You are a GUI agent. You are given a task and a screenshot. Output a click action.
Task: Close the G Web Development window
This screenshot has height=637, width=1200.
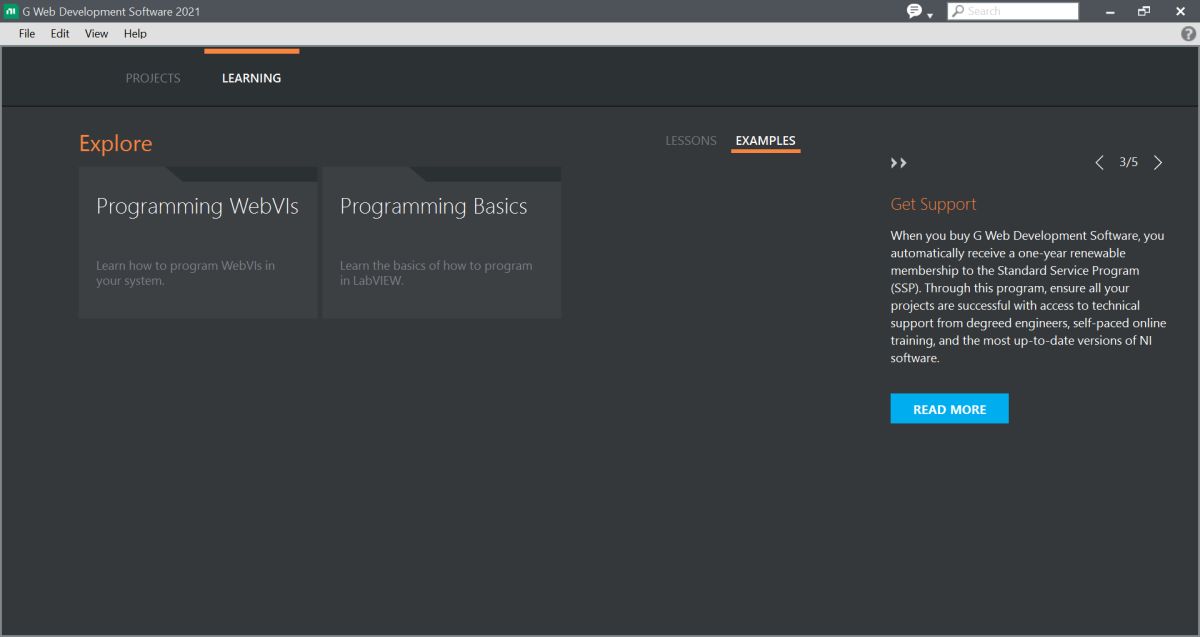tap(1180, 11)
